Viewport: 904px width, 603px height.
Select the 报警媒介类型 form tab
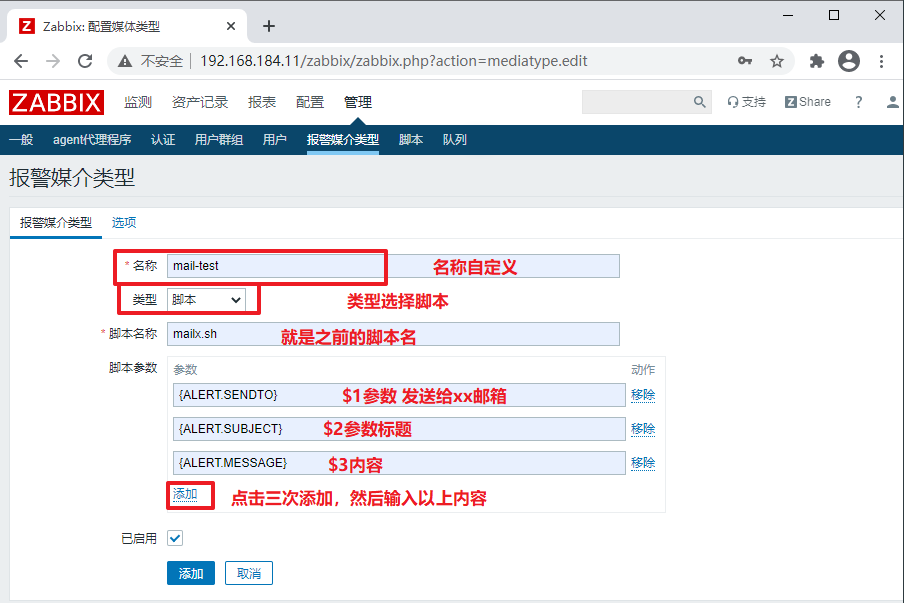click(56, 223)
